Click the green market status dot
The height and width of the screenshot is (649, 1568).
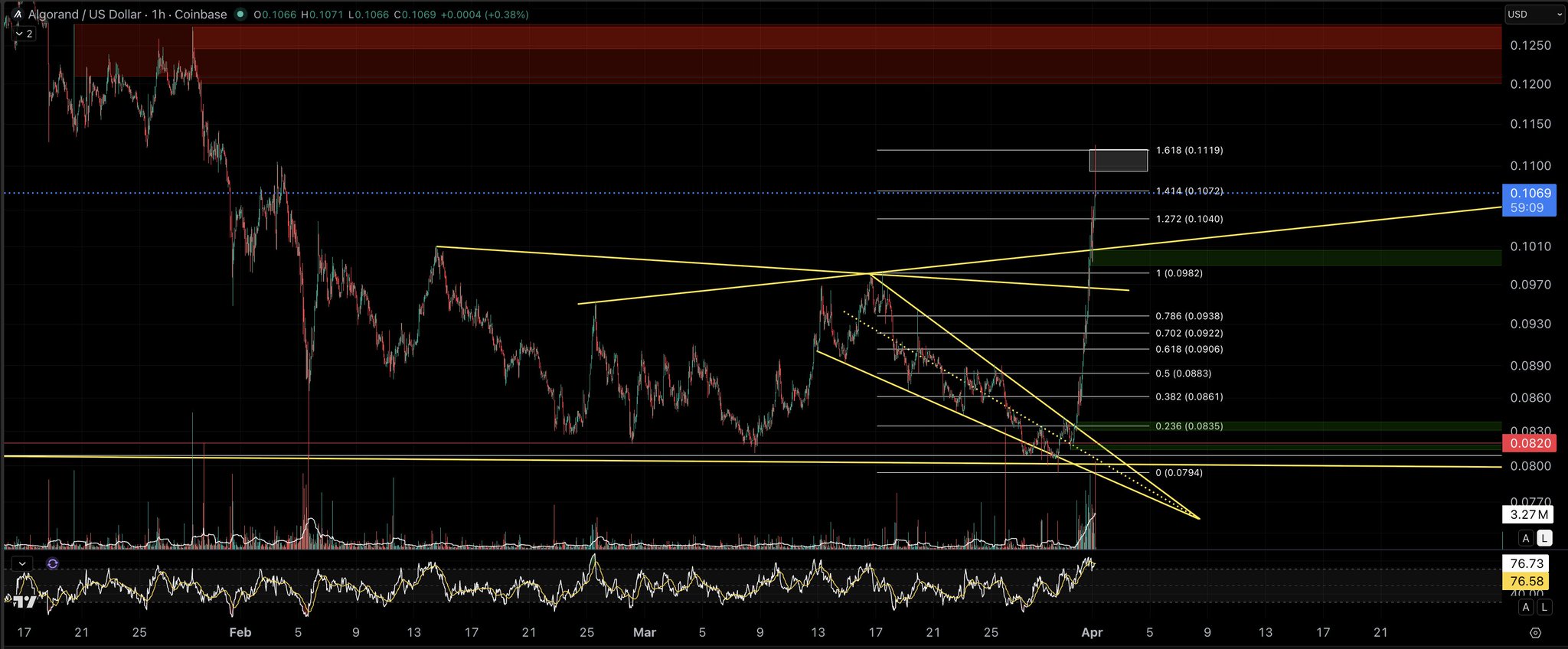[x=240, y=15]
